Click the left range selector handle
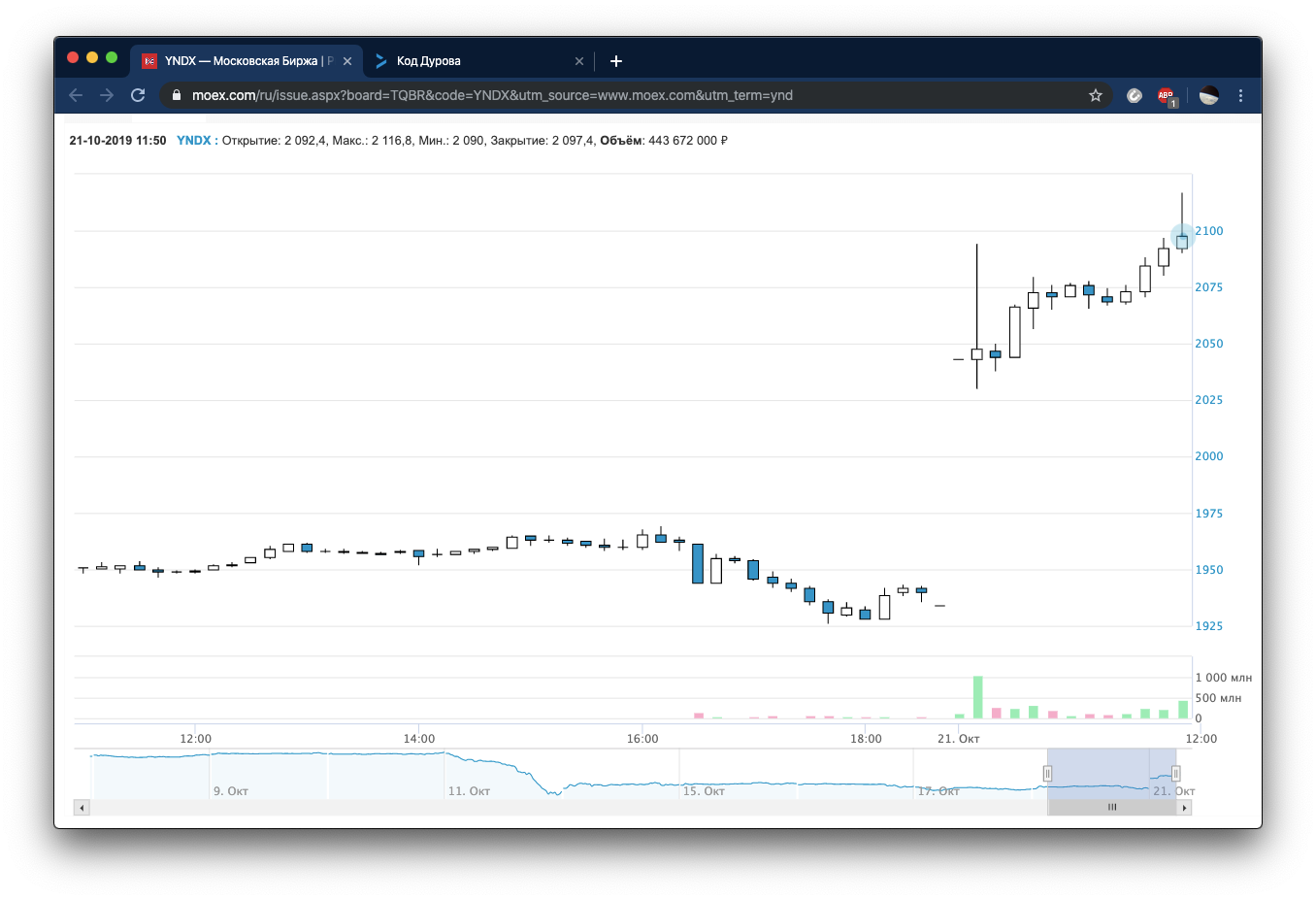Image resolution: width=1316 pixels, height=900 pixels. [x=1047, y=774]
